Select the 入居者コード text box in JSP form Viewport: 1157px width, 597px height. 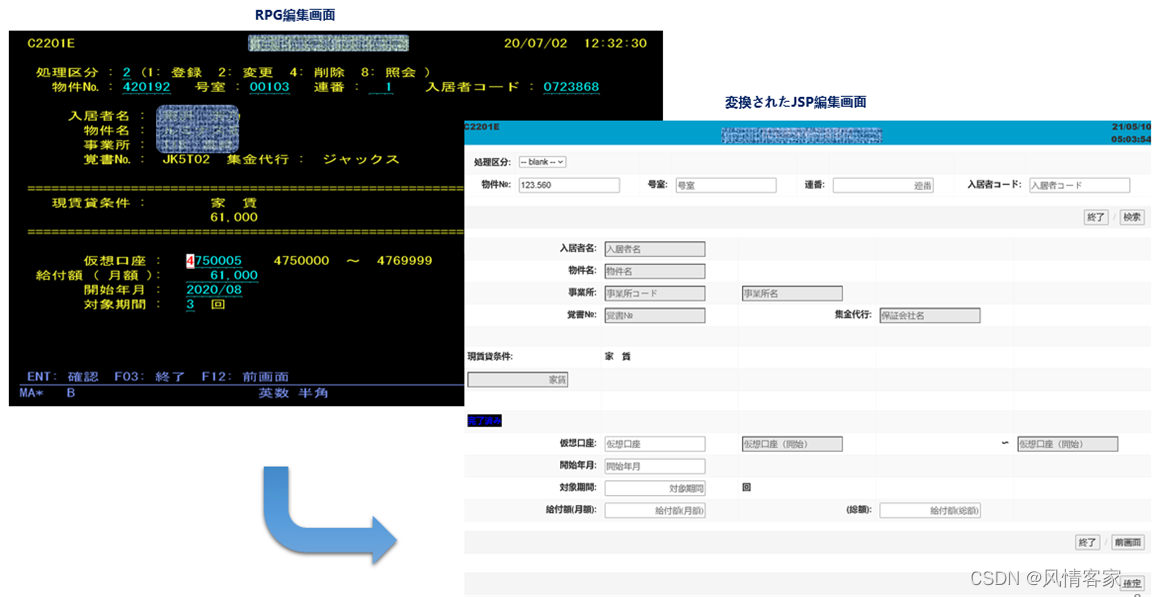point(1080,186)
